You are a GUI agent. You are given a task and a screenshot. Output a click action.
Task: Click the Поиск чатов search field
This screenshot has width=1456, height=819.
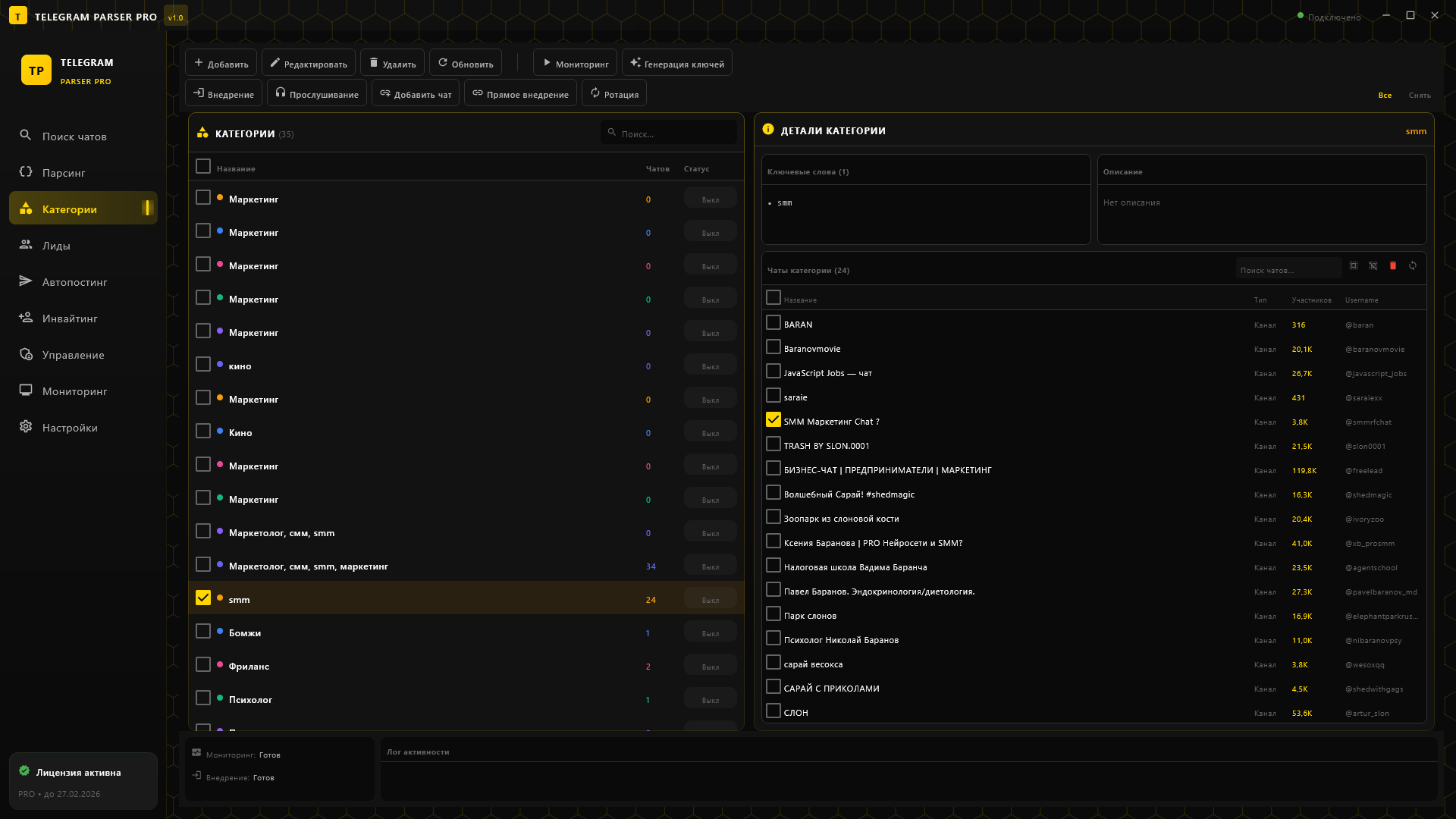coord(1287,270)
